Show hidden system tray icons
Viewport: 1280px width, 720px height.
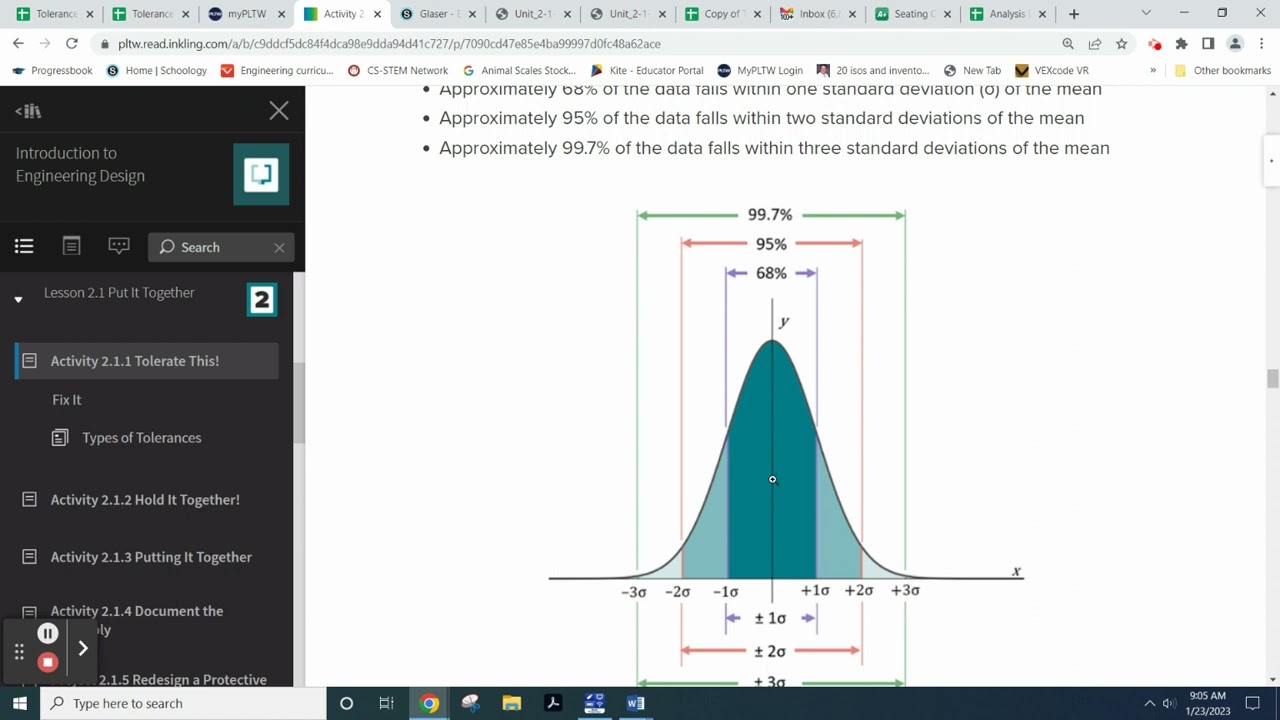click(1149, 703)
